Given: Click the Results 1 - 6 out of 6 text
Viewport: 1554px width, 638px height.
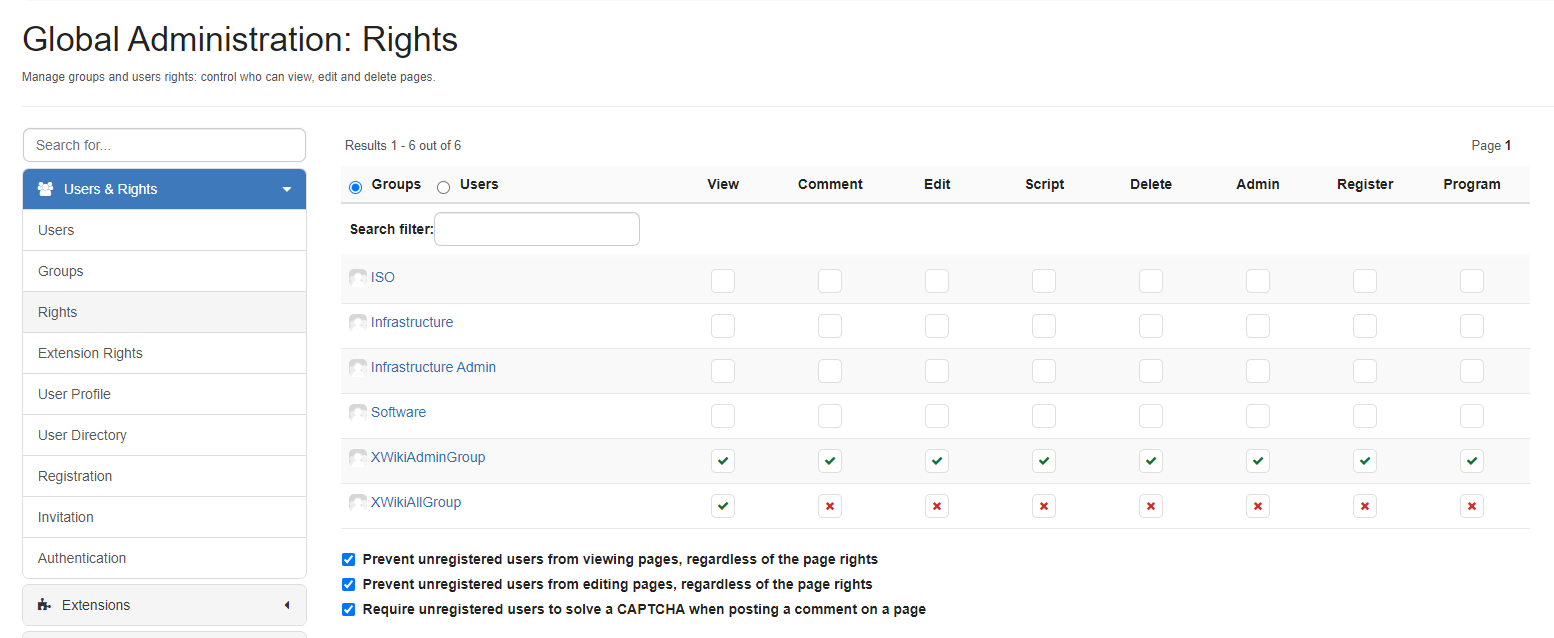Looking at the screenshot, I should [x=403, y=145].
